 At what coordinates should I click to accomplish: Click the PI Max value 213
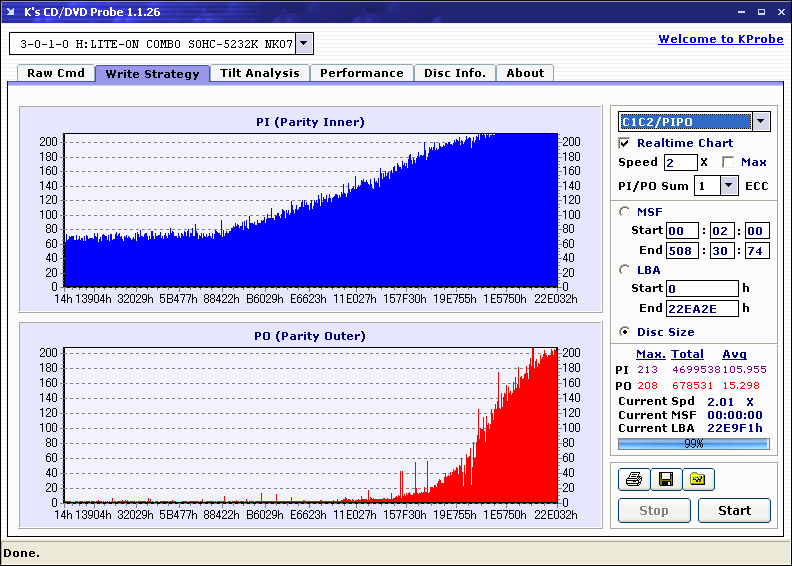tap(647, 370)
